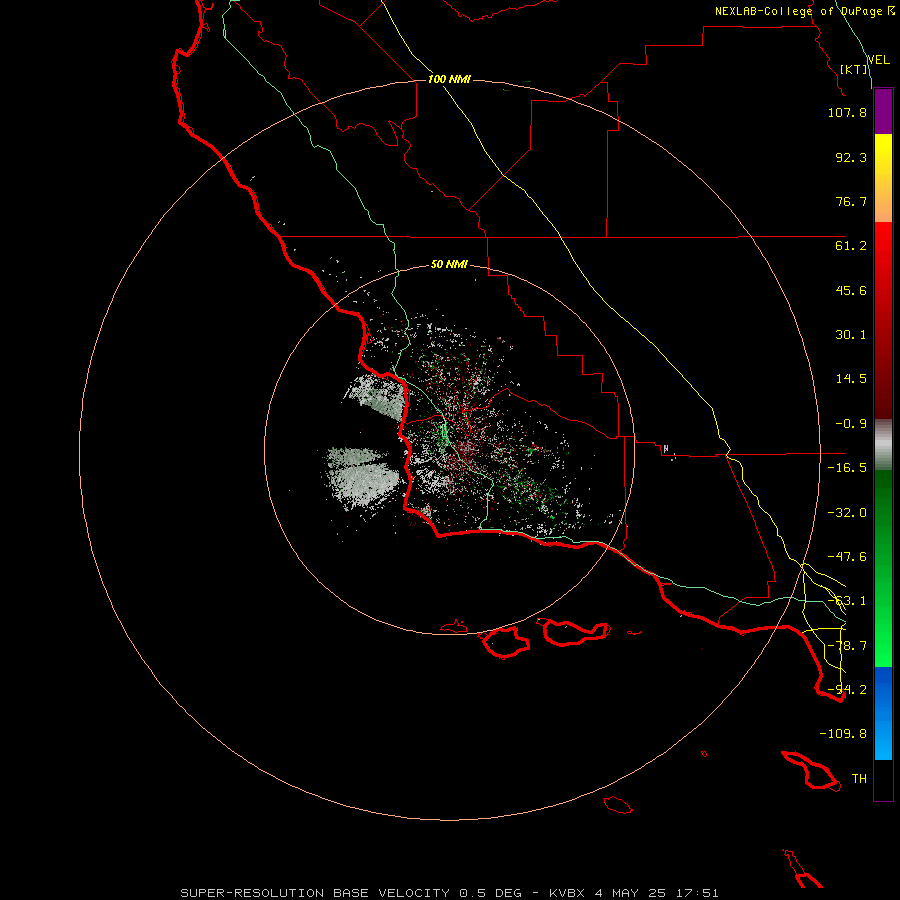The width and height of the screenshot is (900, 900).
Task: Click the 92.3 velocity scale value
Action: click(851, 157)
